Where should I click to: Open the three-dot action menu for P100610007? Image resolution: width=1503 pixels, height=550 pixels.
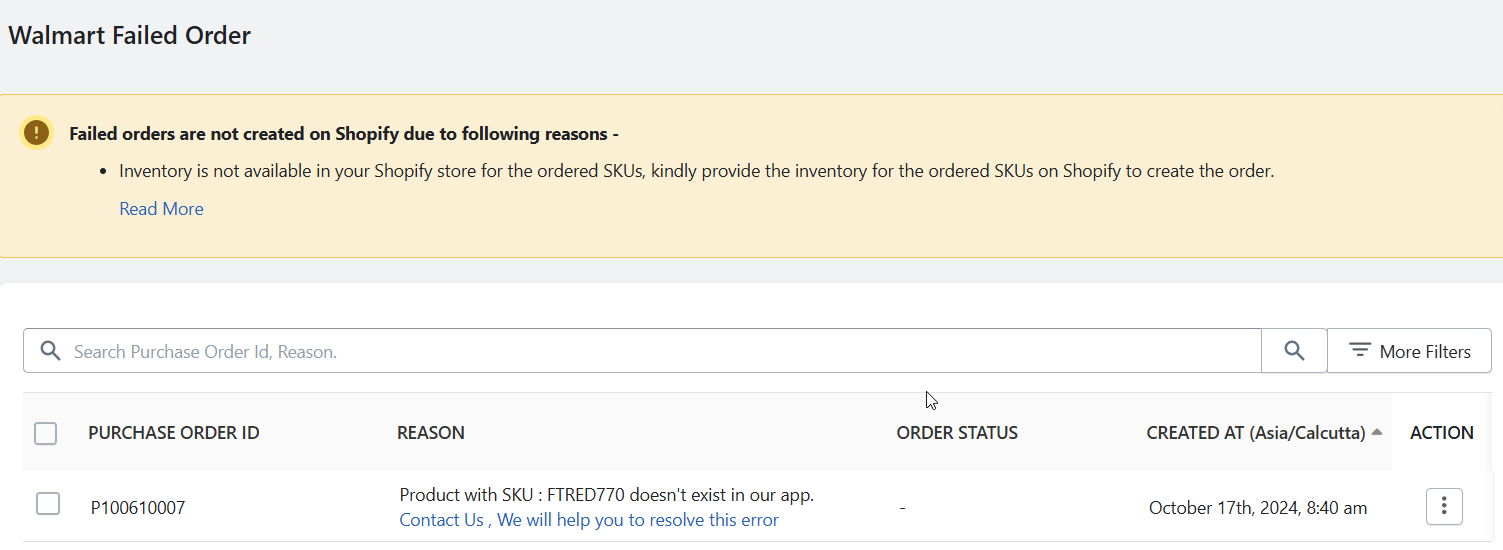point(1444,506)
